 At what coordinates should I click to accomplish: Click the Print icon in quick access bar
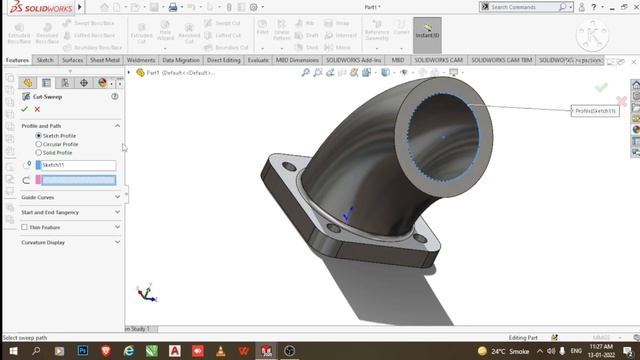click(173, 7)
